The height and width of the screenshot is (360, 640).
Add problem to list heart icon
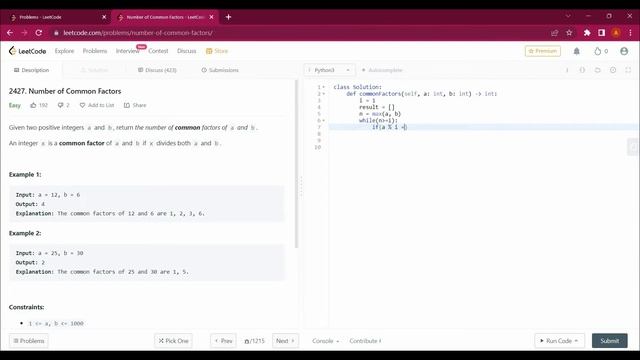coord(82,105)
